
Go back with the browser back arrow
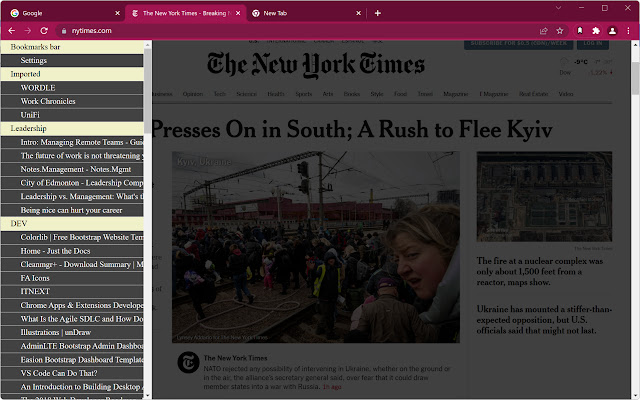11,31
